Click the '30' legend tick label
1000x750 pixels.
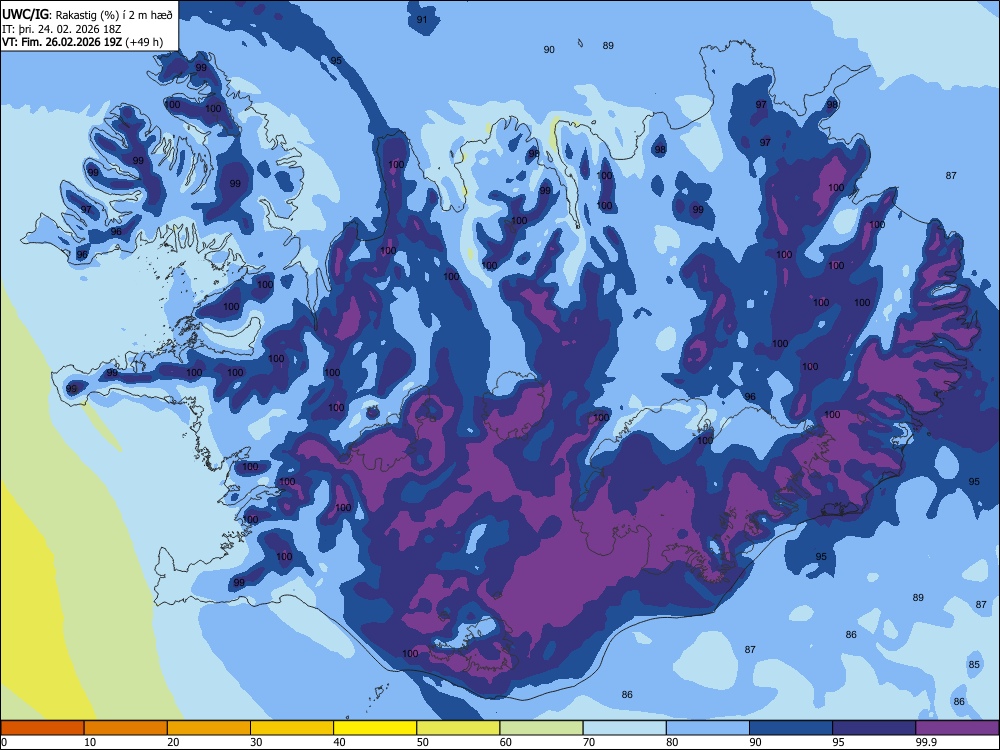coord(256,742)
